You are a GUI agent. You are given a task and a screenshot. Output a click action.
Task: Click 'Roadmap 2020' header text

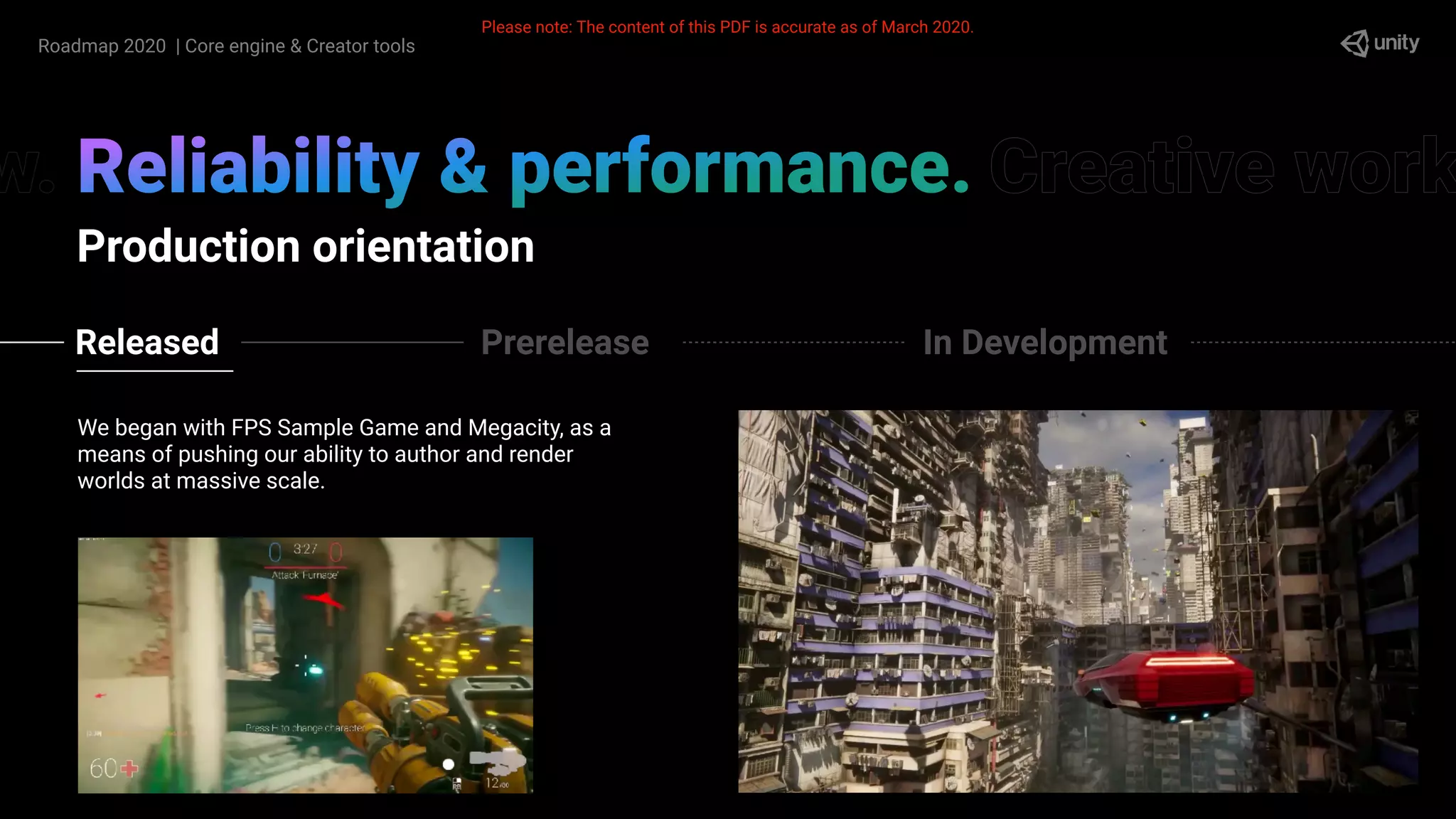(102, 46)
